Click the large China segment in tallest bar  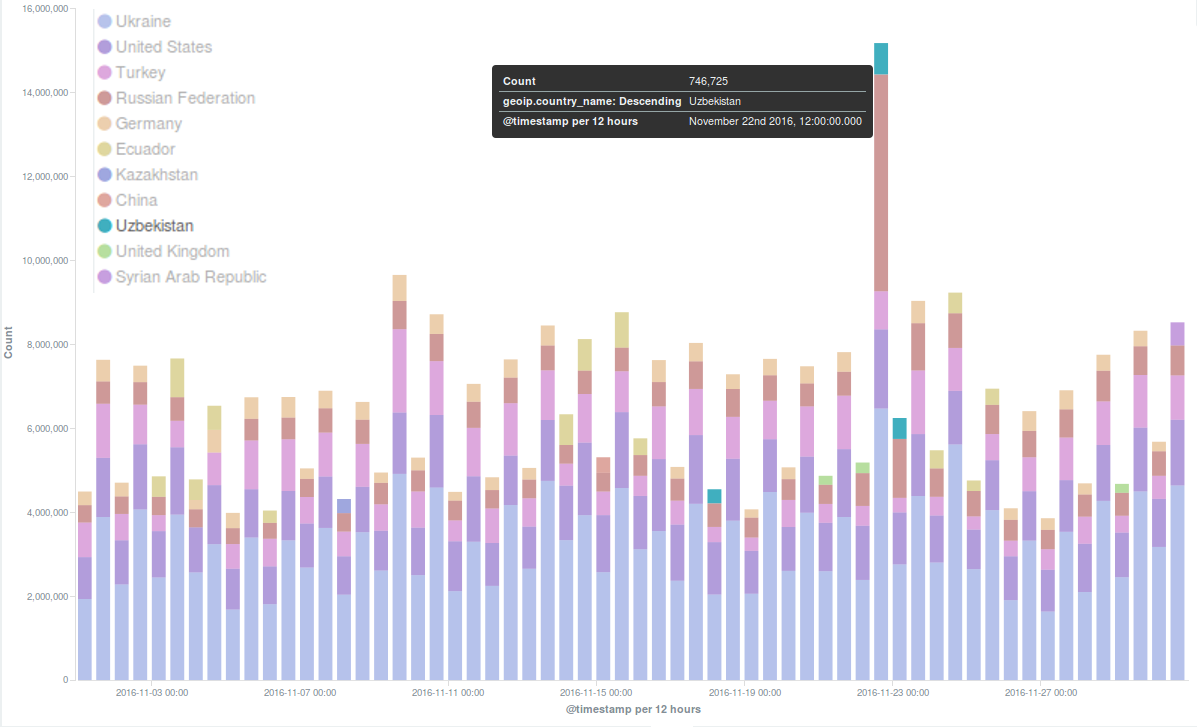881,182
